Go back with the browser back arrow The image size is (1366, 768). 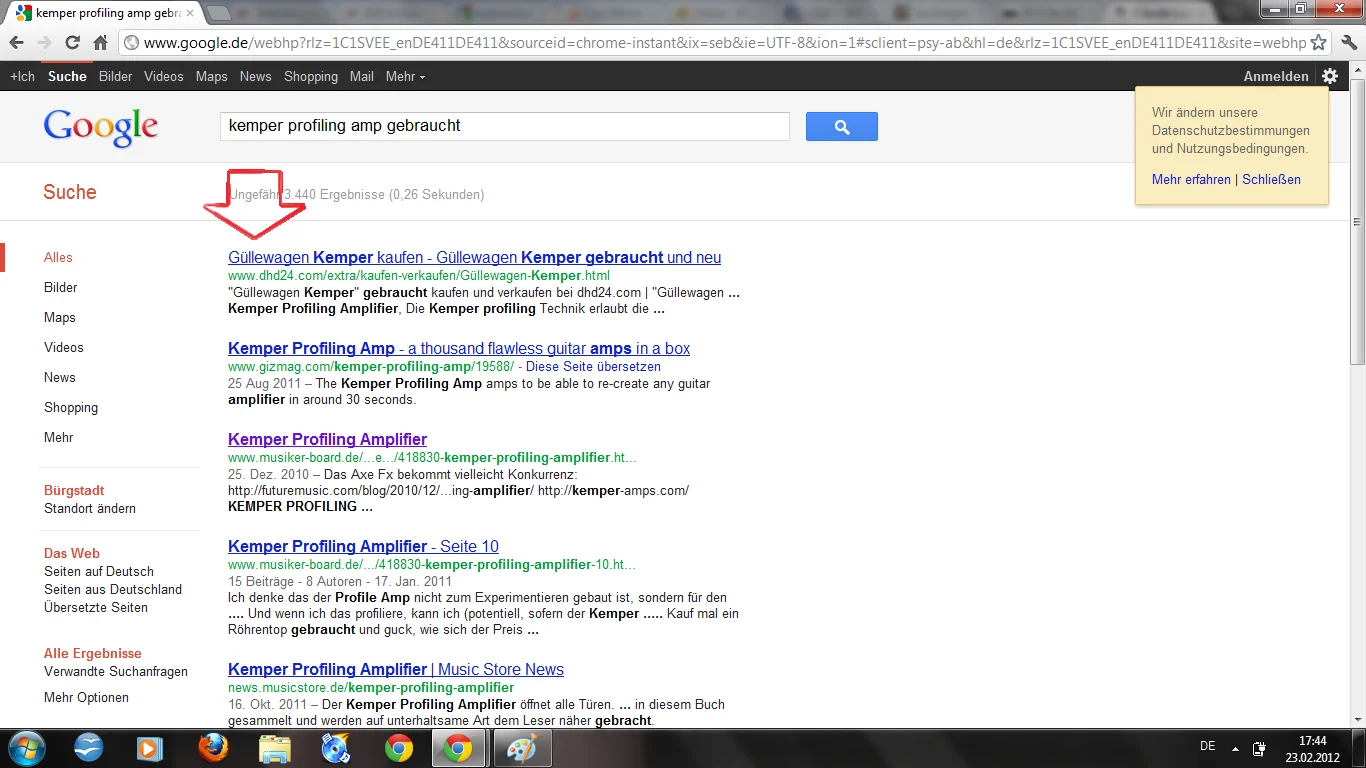pos(17,43)
